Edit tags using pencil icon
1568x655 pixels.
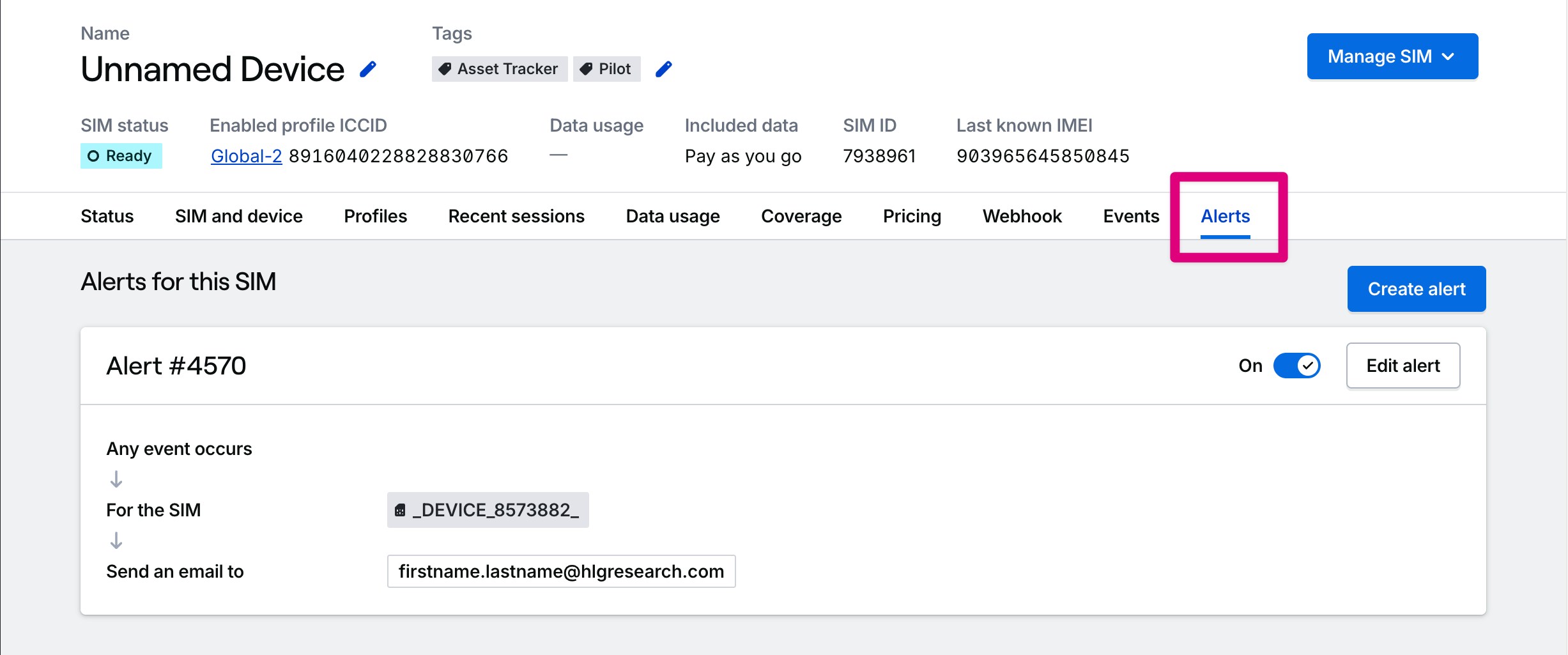(664, 69)
